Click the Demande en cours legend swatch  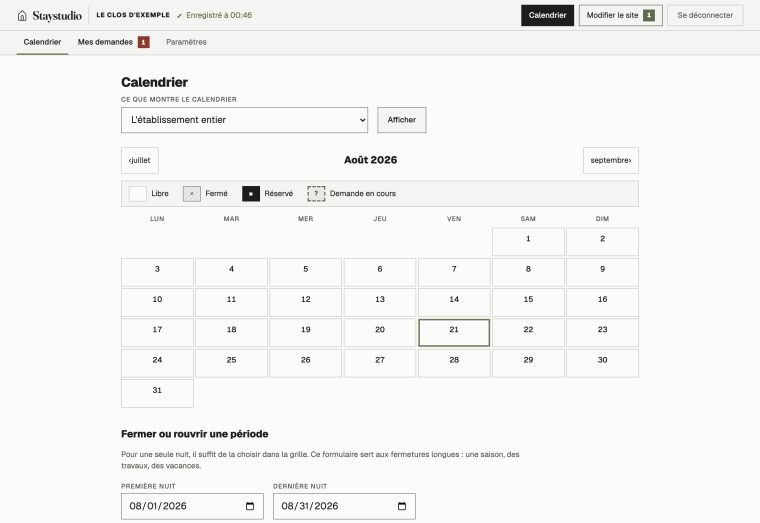point(316,193)
